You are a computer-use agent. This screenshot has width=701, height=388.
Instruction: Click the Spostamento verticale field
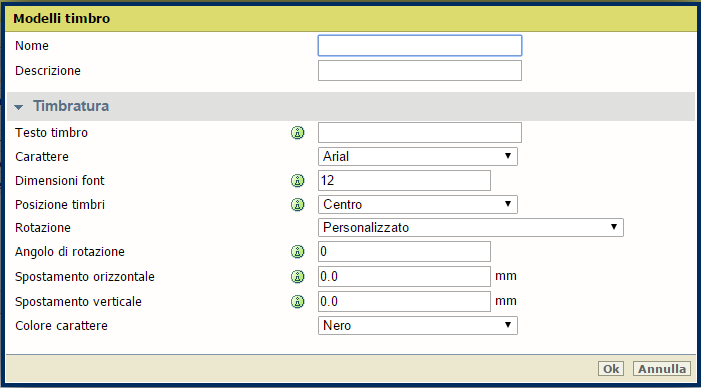coord(404,302)
